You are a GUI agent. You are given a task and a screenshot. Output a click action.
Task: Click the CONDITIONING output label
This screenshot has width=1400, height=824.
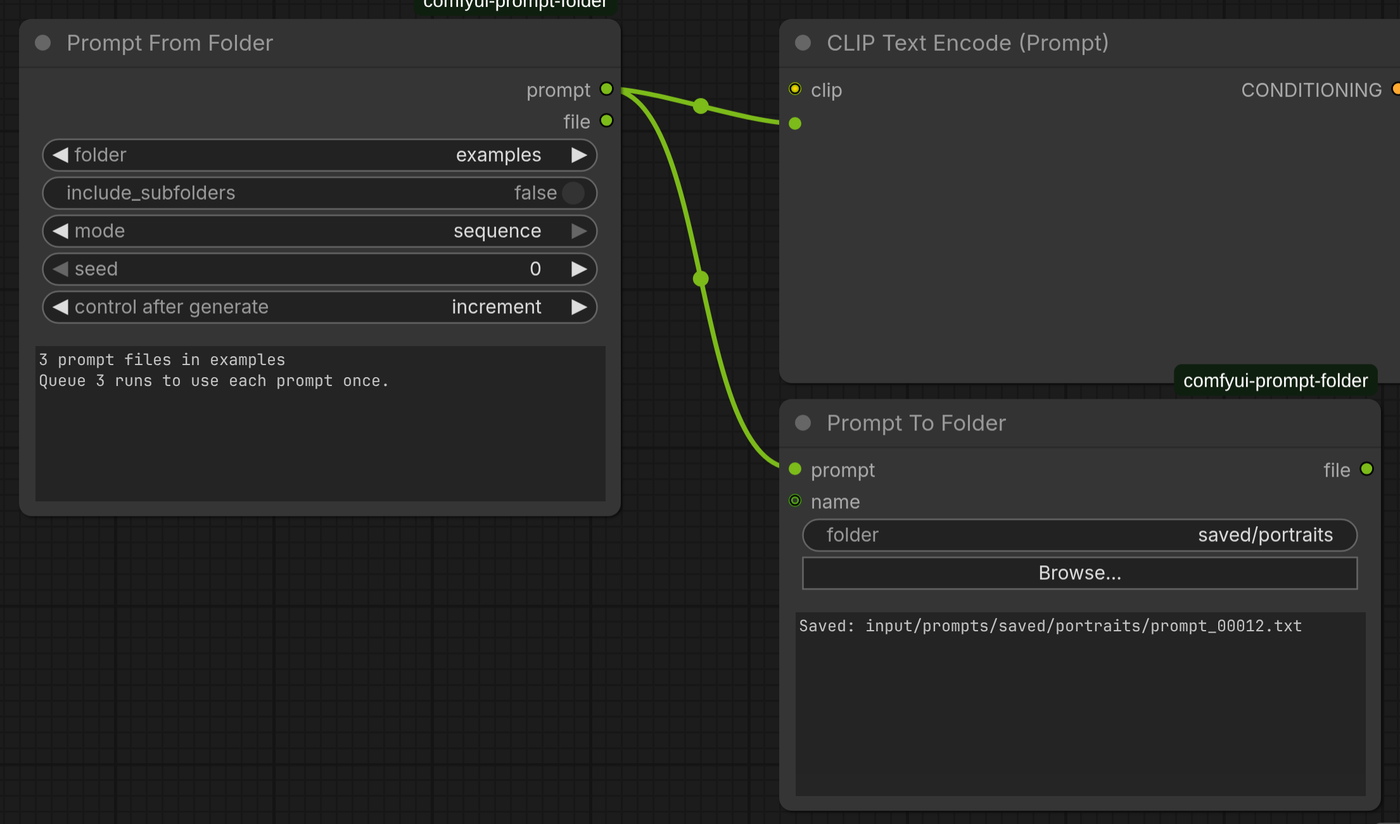click(1311, 90)
